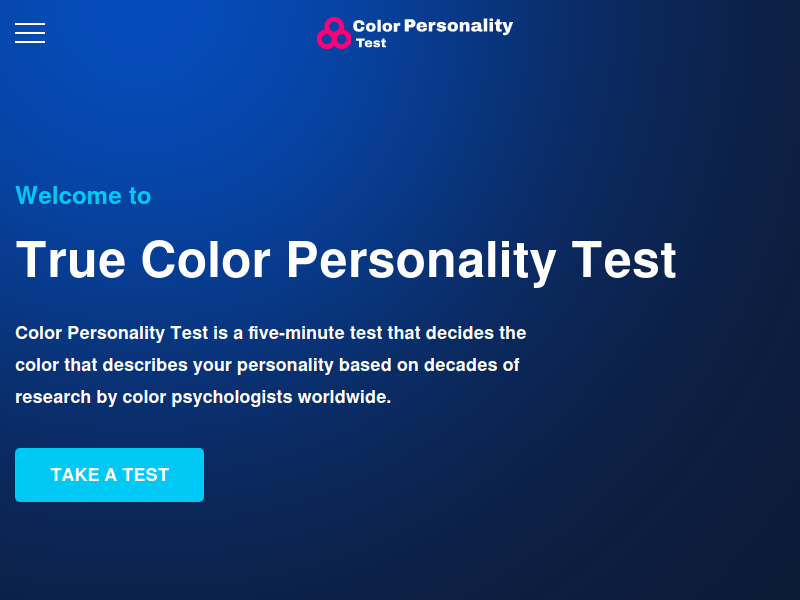Click the small "Test" text under logo

(x=371, y=43)
